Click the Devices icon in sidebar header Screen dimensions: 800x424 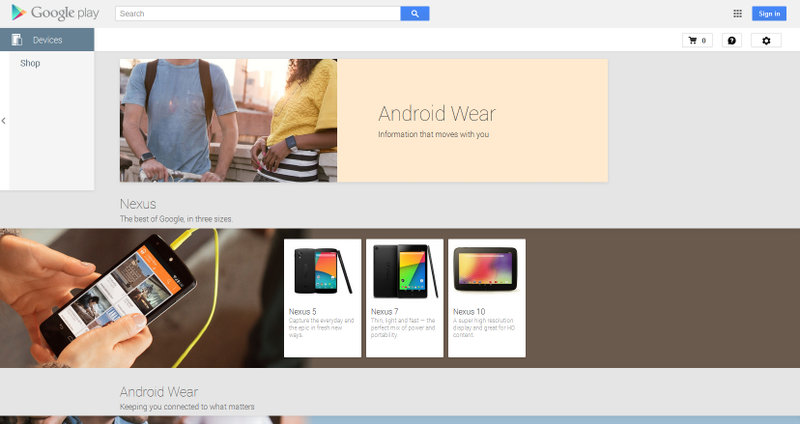17,40
